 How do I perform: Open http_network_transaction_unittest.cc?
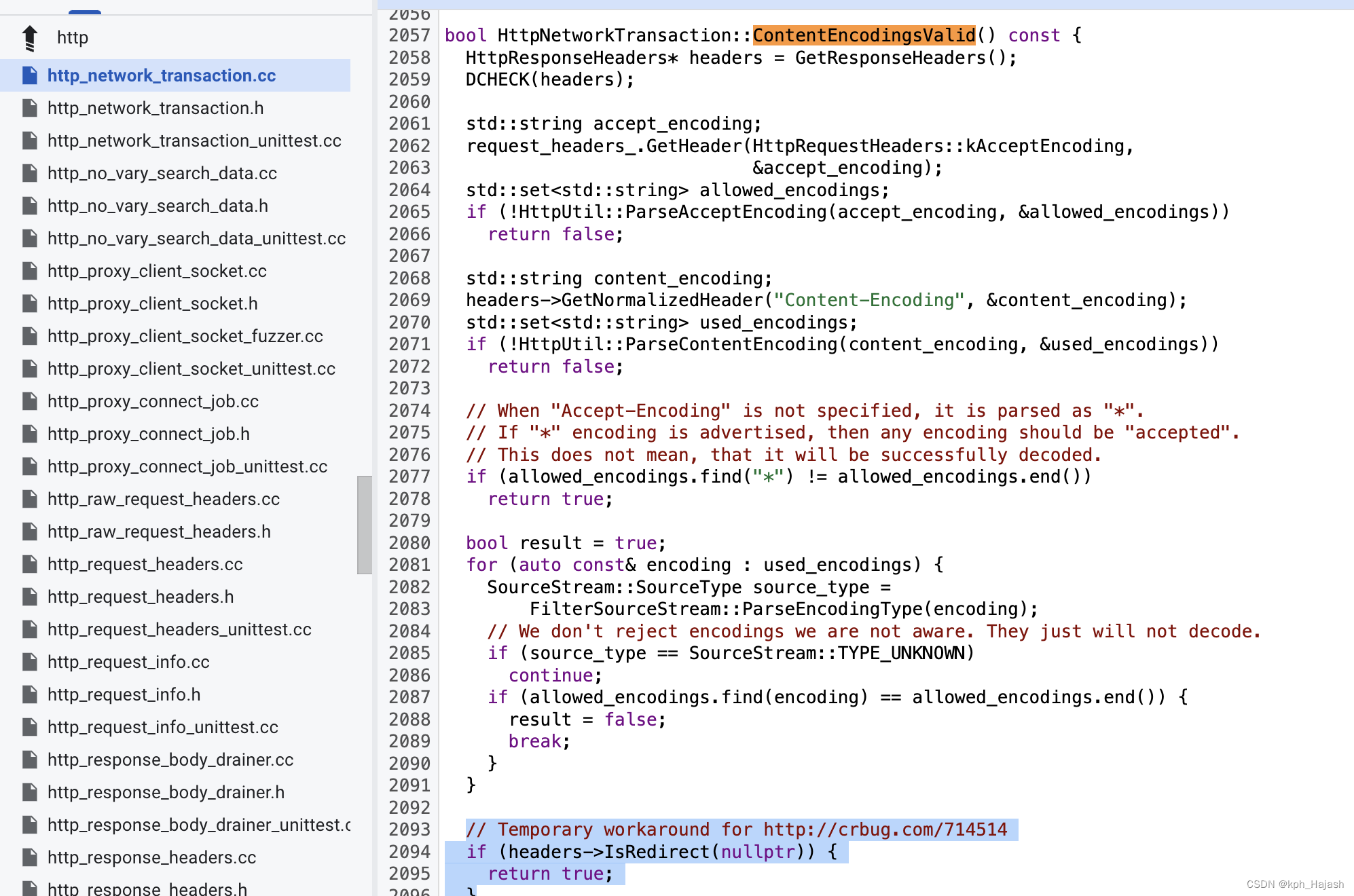pyautogui.click(x=194, y=141)
